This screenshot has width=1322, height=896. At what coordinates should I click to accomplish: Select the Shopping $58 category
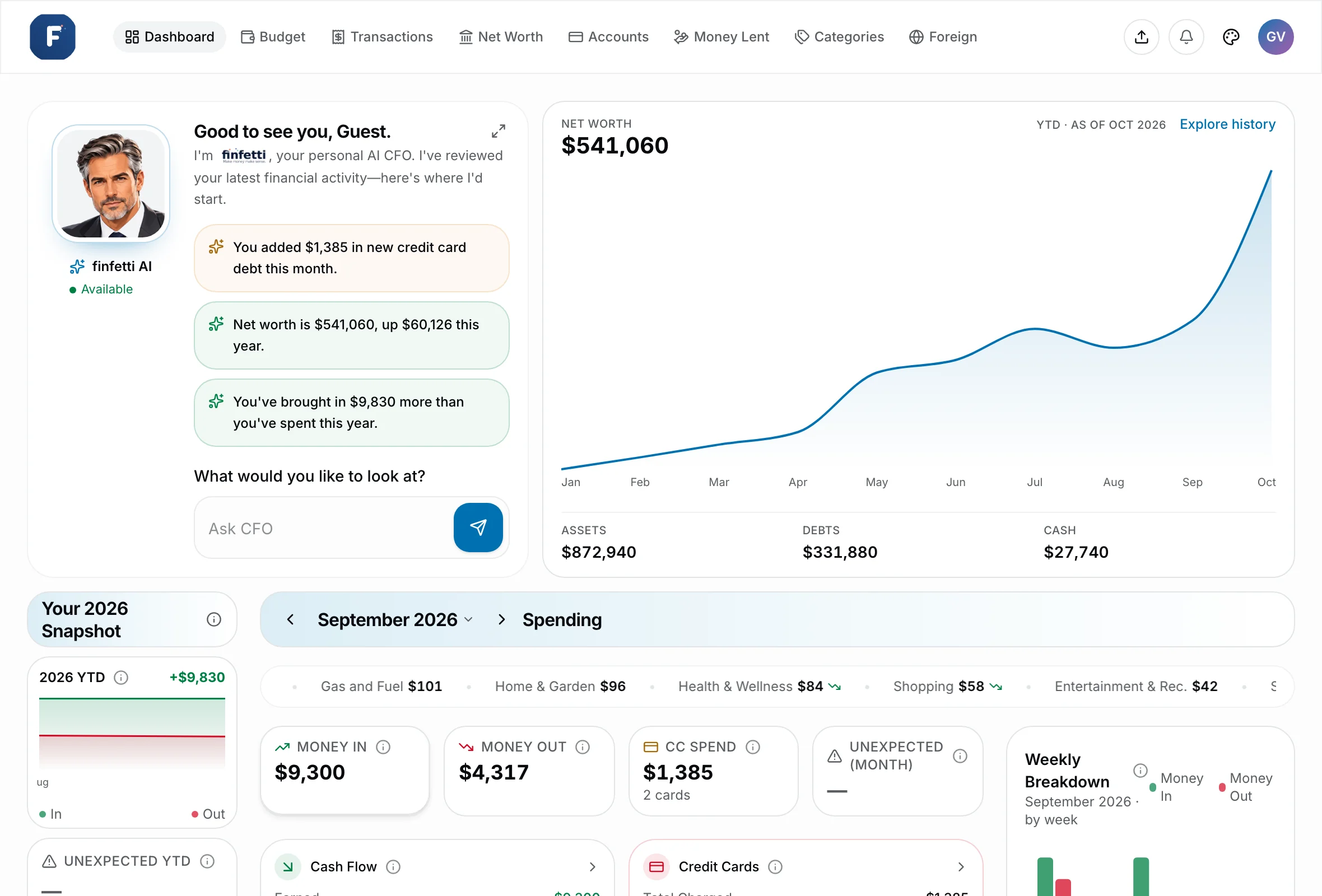pos(947,687)
